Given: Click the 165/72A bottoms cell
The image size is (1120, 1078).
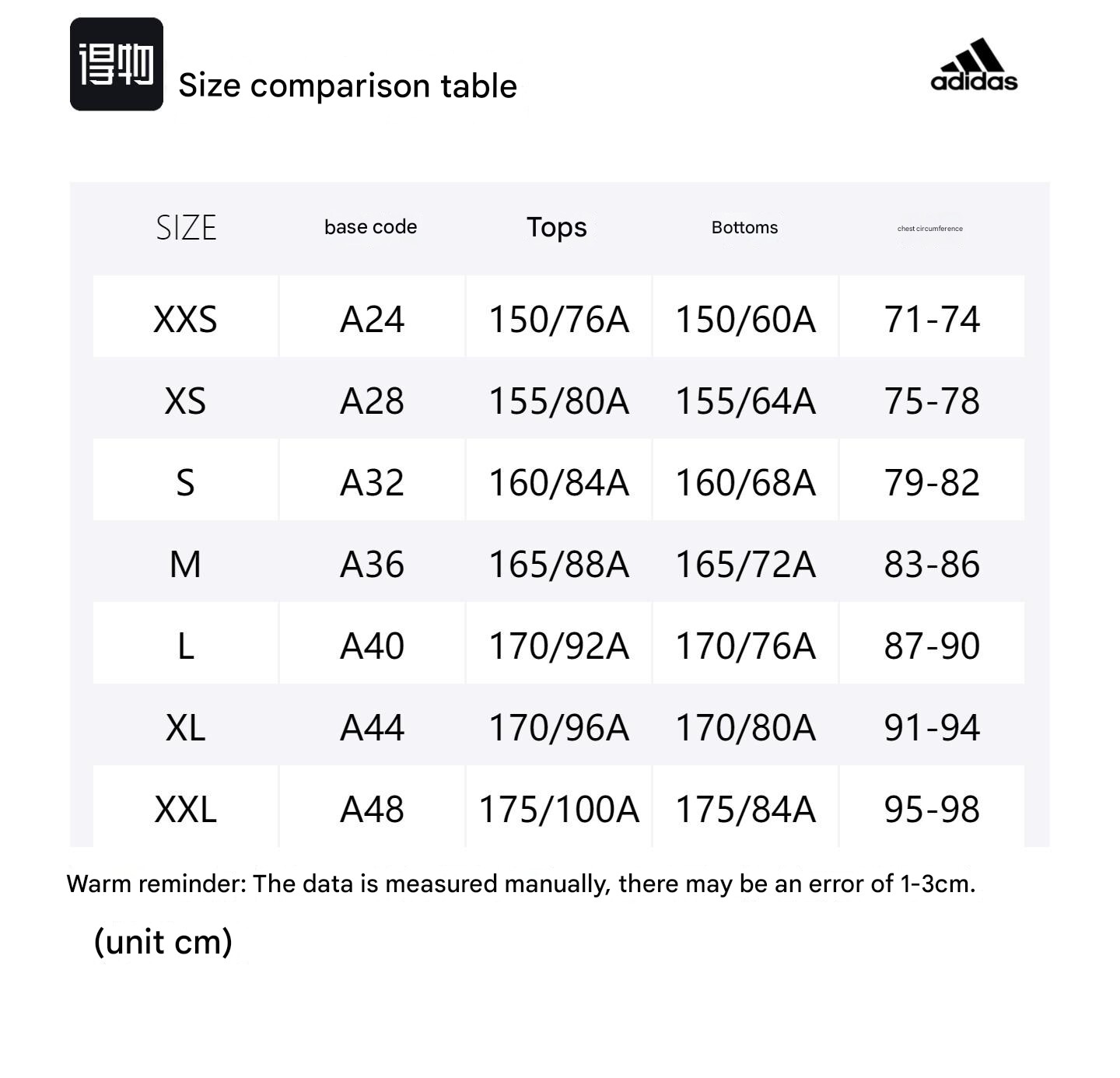Looking at the screenshot, I should click(745, 565).
